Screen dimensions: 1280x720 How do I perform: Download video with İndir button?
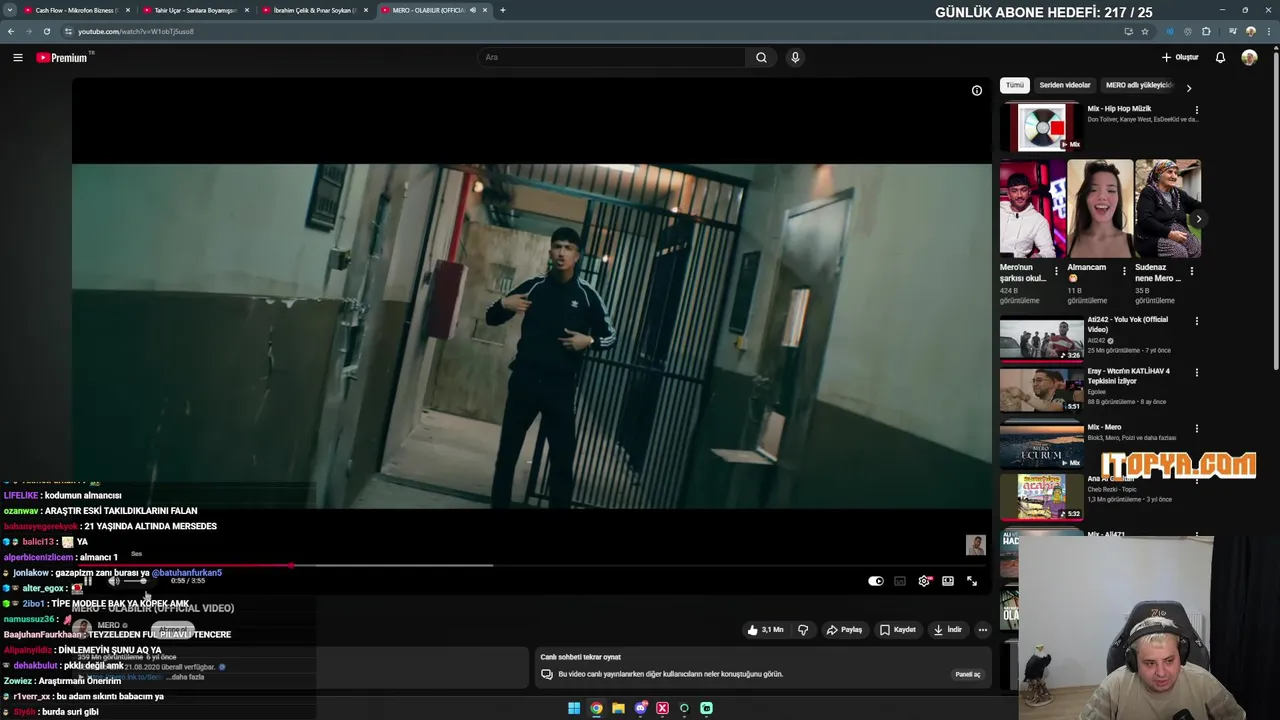(948, 630)
